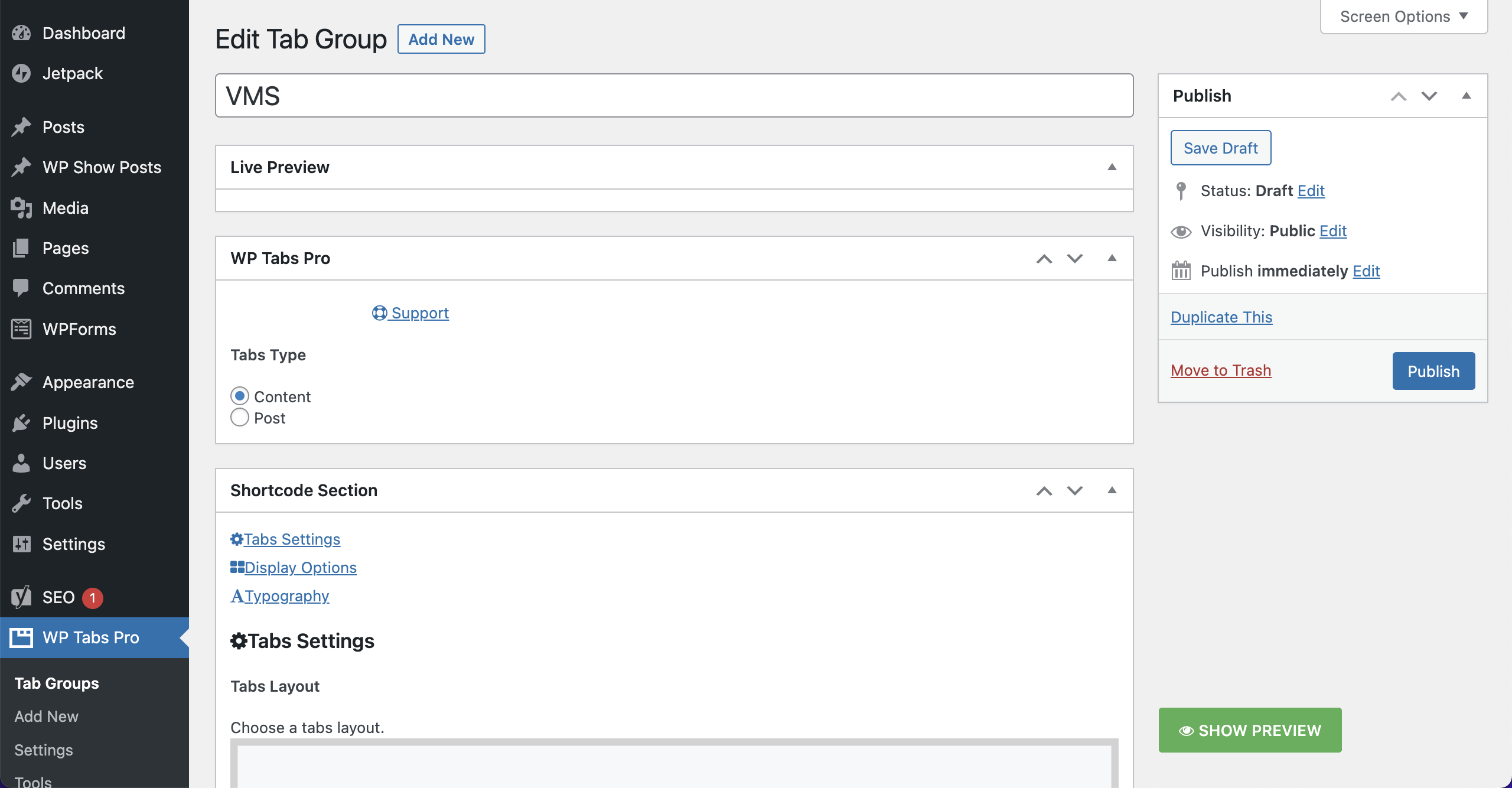This screenshot has height=788, width=1512.
Task: Click the Plugins plug icon
Action: (x=21, y=423)
